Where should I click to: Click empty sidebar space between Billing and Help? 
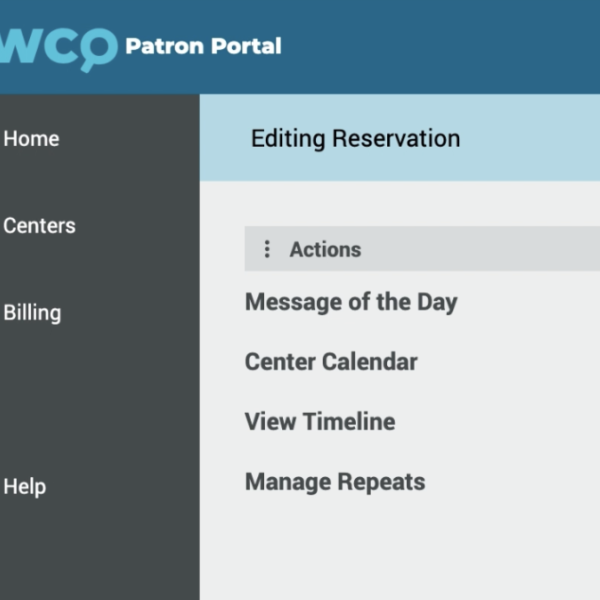[99, 400]
